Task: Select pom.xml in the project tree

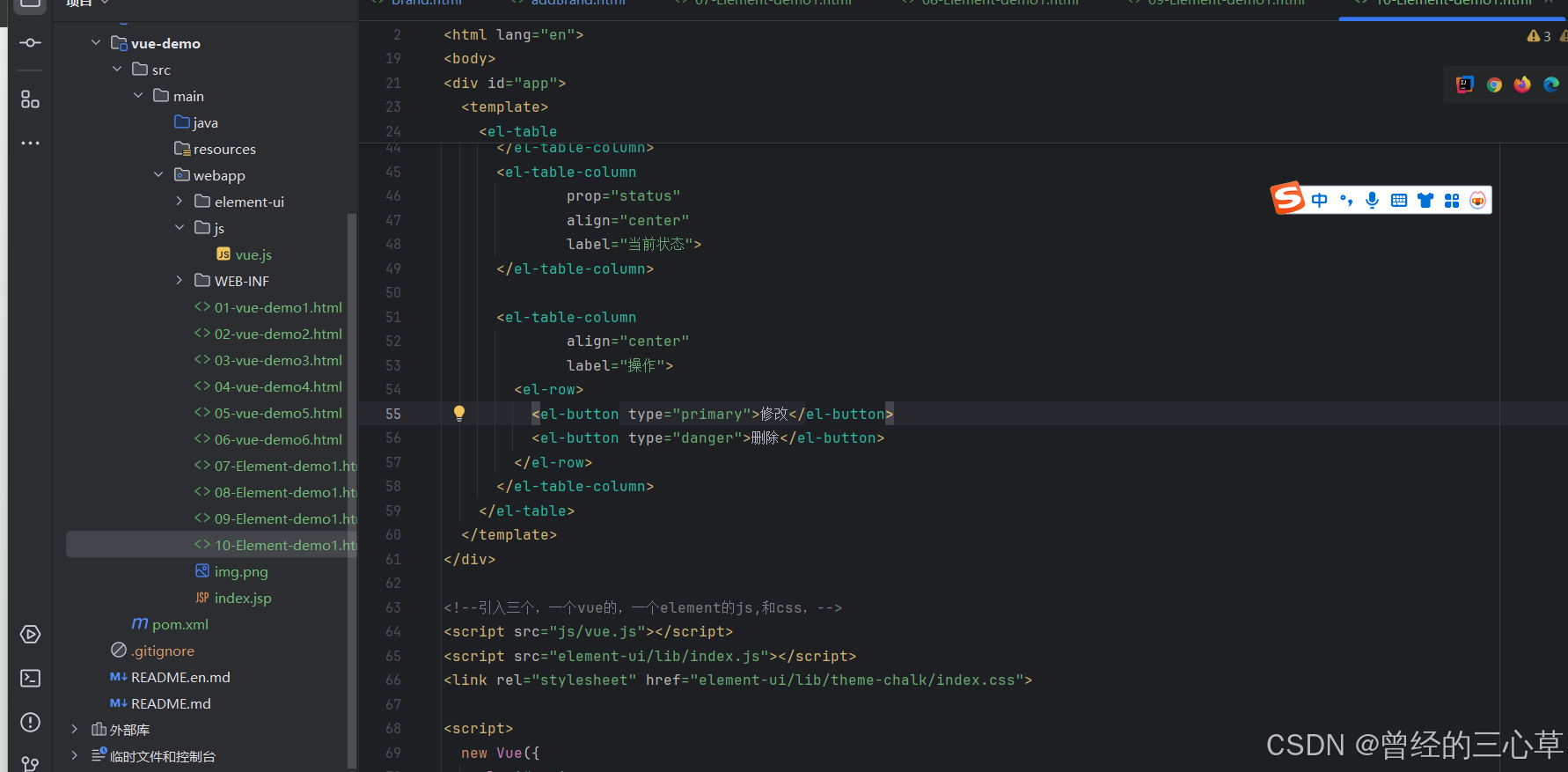Action: (170, 624)
